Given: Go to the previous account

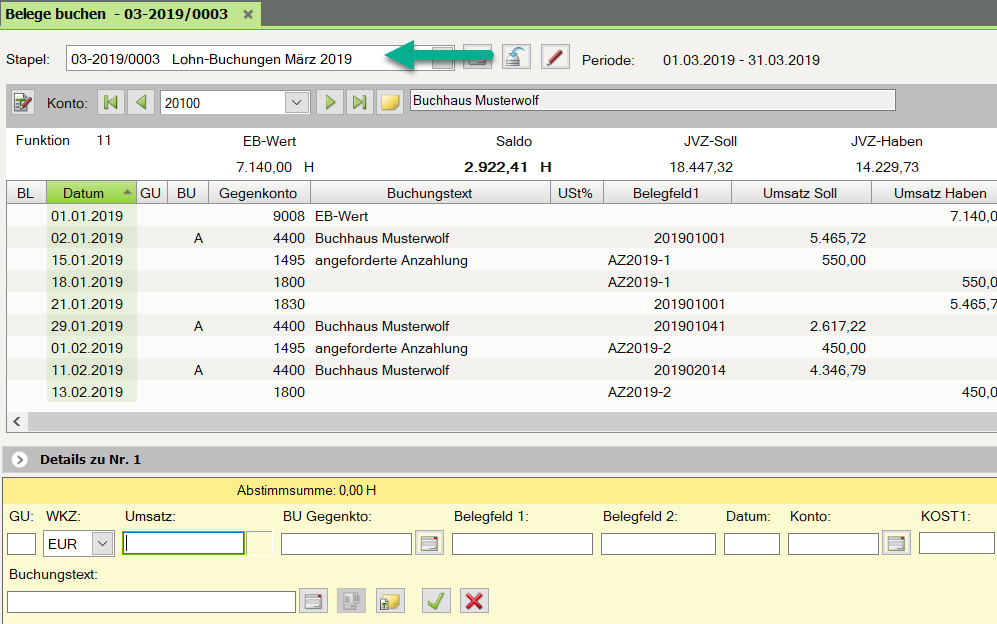Looking at the screenshot, I should pyautogui.click(x=141, y=102).
